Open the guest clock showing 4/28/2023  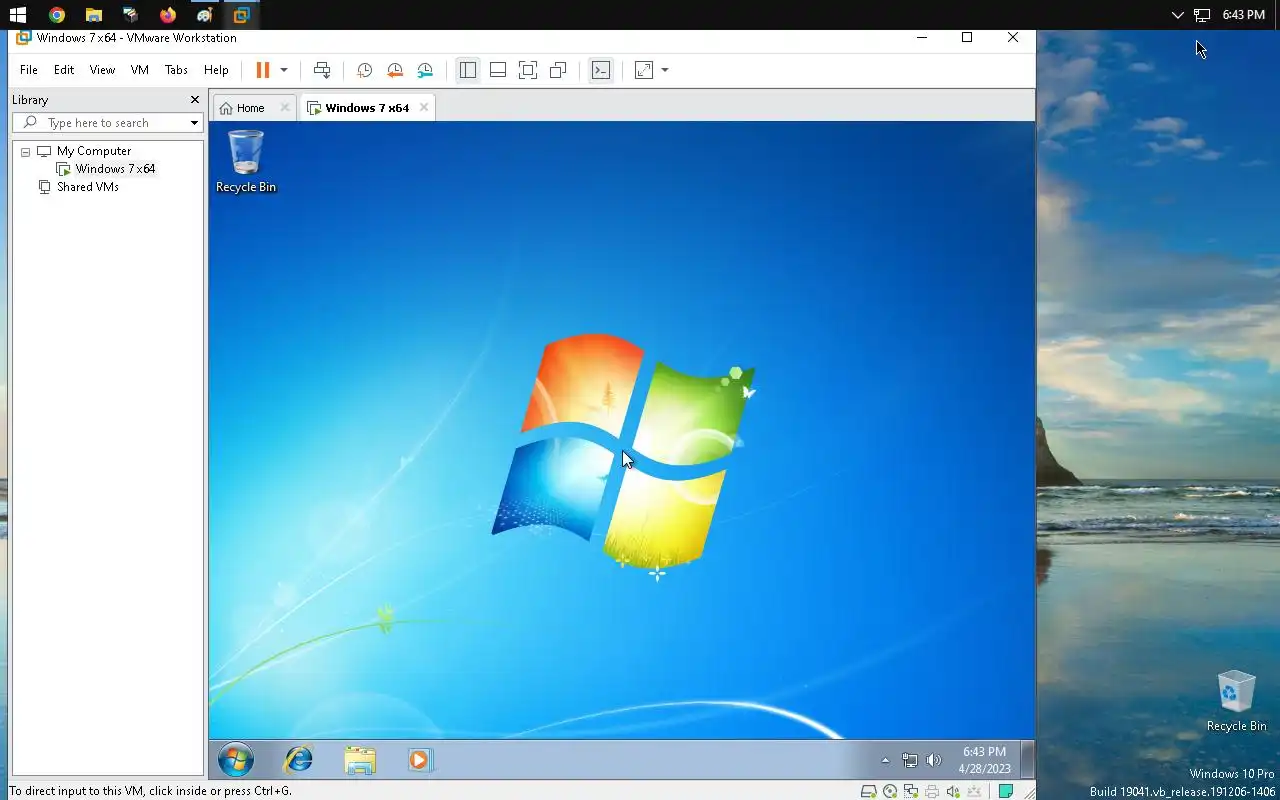984,761
